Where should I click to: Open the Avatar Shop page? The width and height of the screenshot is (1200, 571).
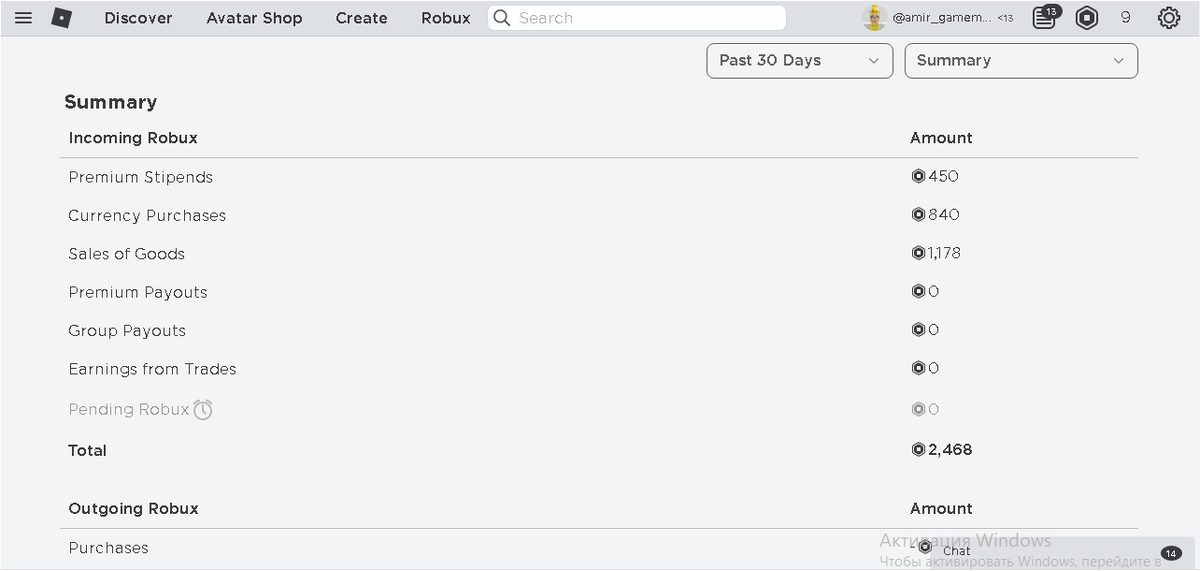click(x=254, y=18)
